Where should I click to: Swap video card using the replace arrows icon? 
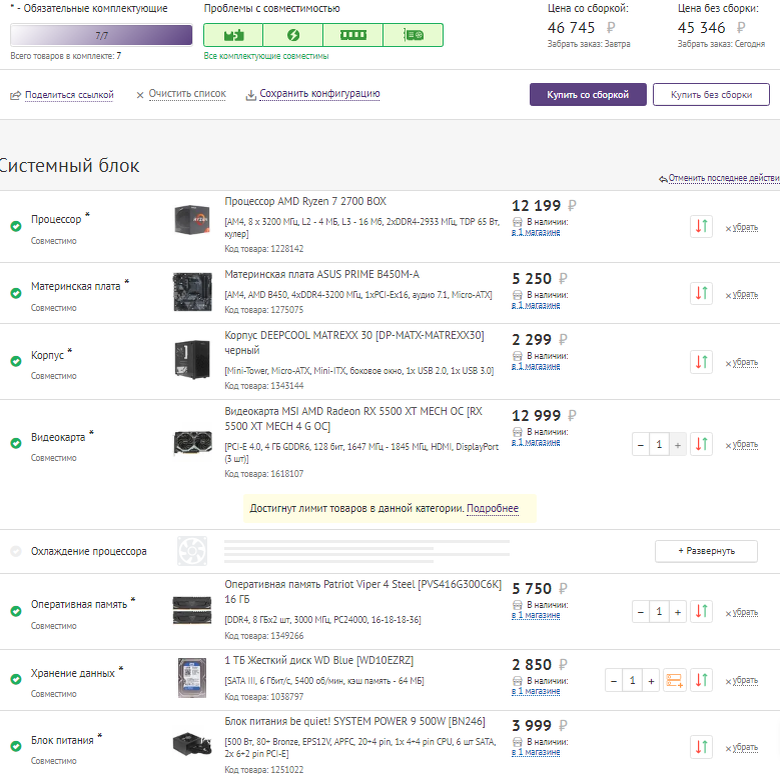coord(701,444)
